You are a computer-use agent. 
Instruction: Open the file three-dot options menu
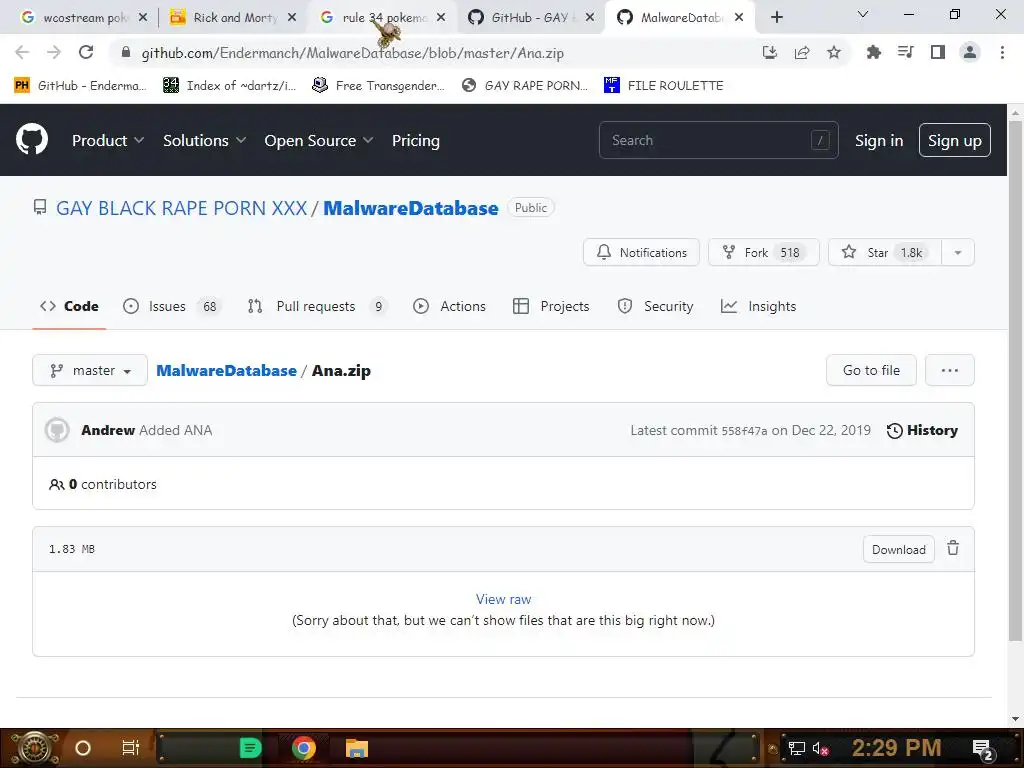click(x=950, y=370)
